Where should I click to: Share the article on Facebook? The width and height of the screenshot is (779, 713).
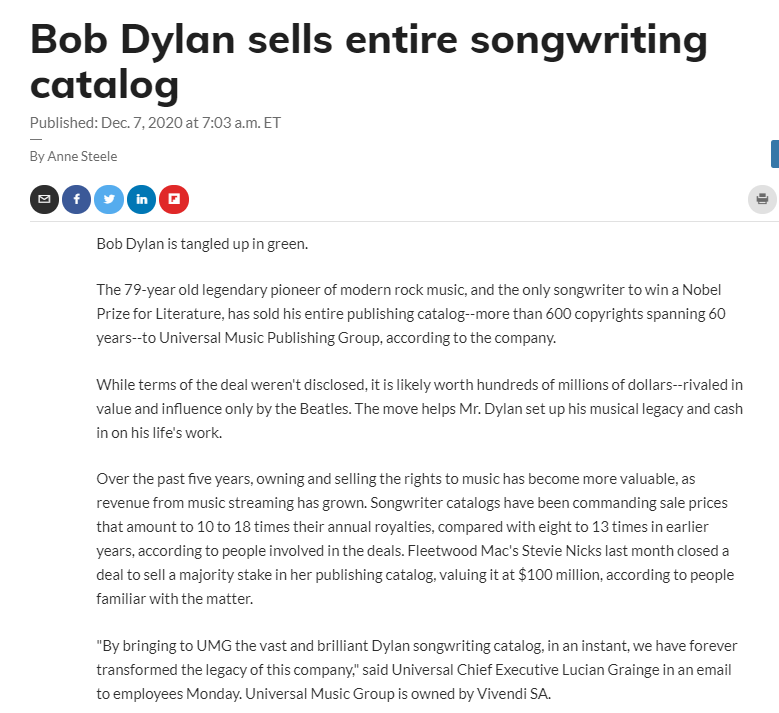coord(76,199)
